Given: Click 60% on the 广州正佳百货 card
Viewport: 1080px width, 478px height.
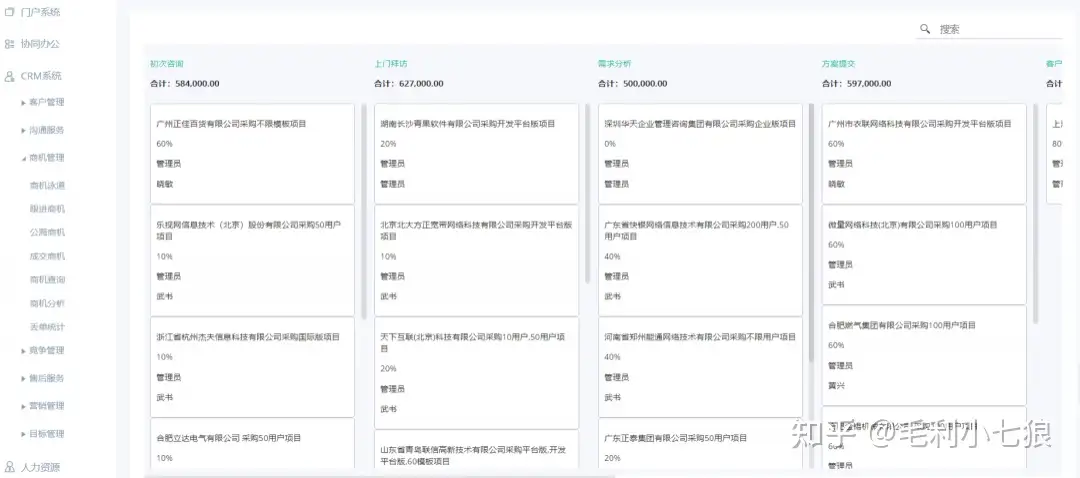Looking at the screenshot, I should pos(165,144).
